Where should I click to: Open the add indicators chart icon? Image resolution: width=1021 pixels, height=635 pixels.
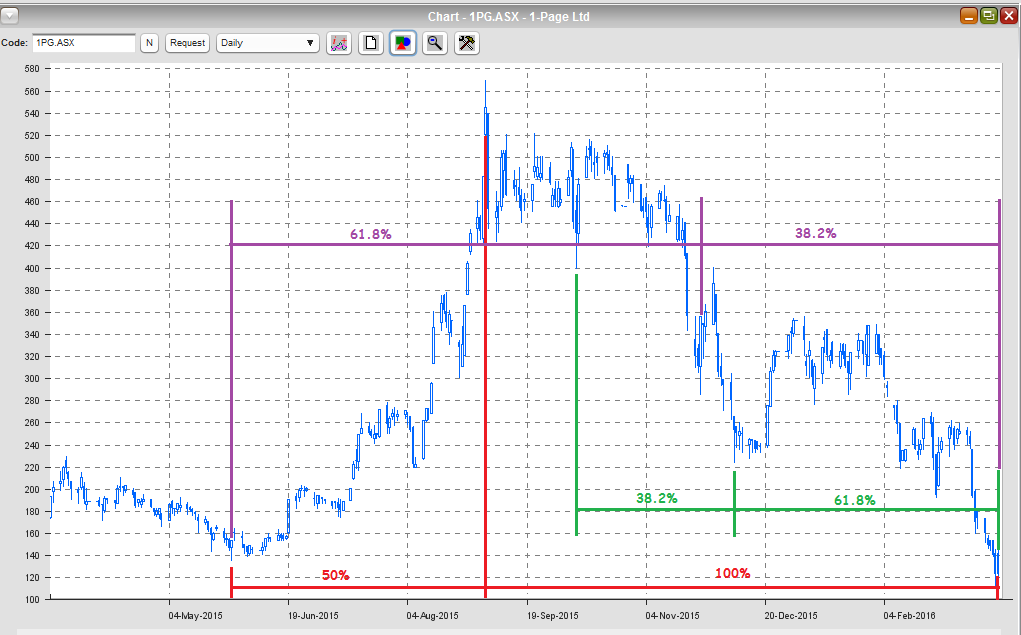click(339, 43)
